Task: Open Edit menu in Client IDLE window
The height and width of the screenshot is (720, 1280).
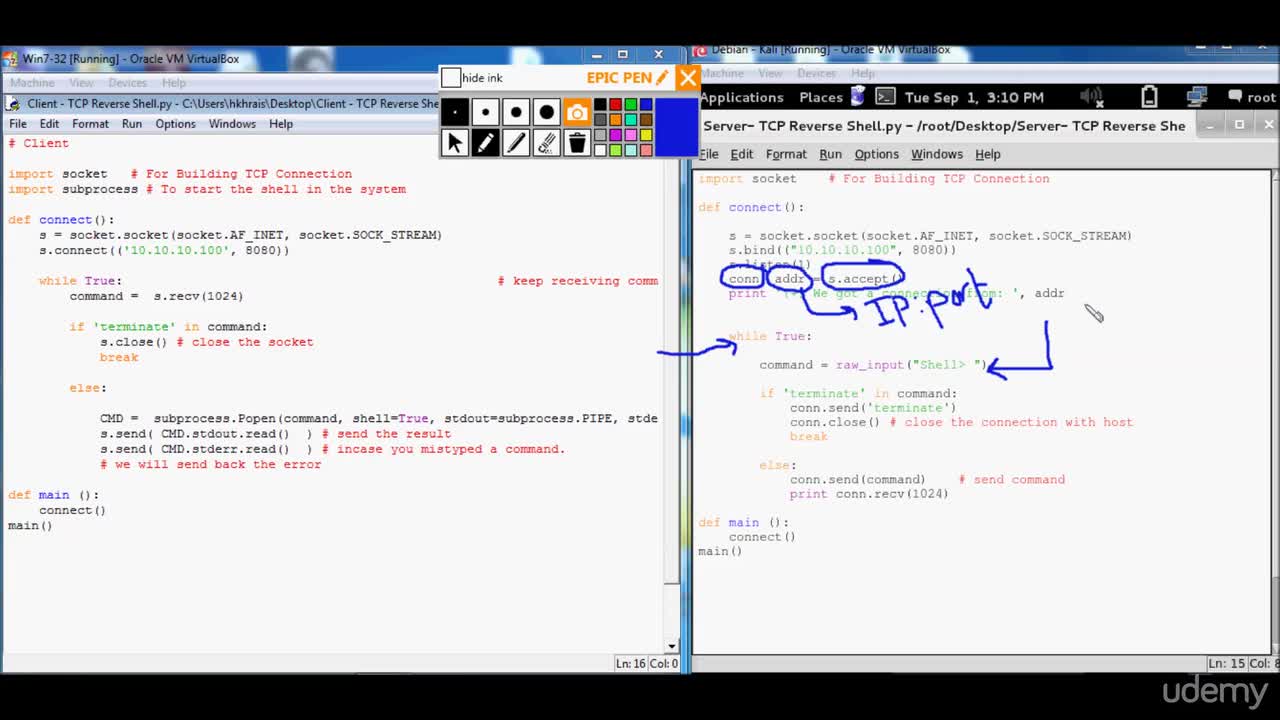Action: 49,124
